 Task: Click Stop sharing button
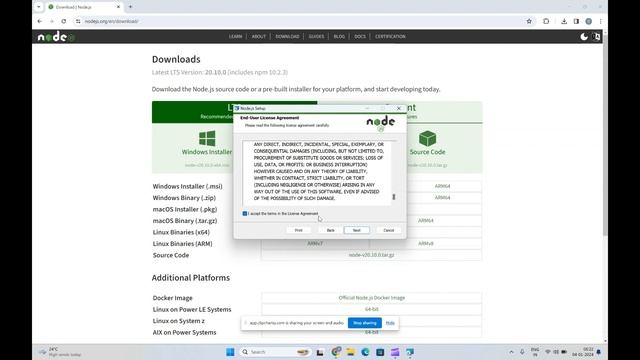364,323
